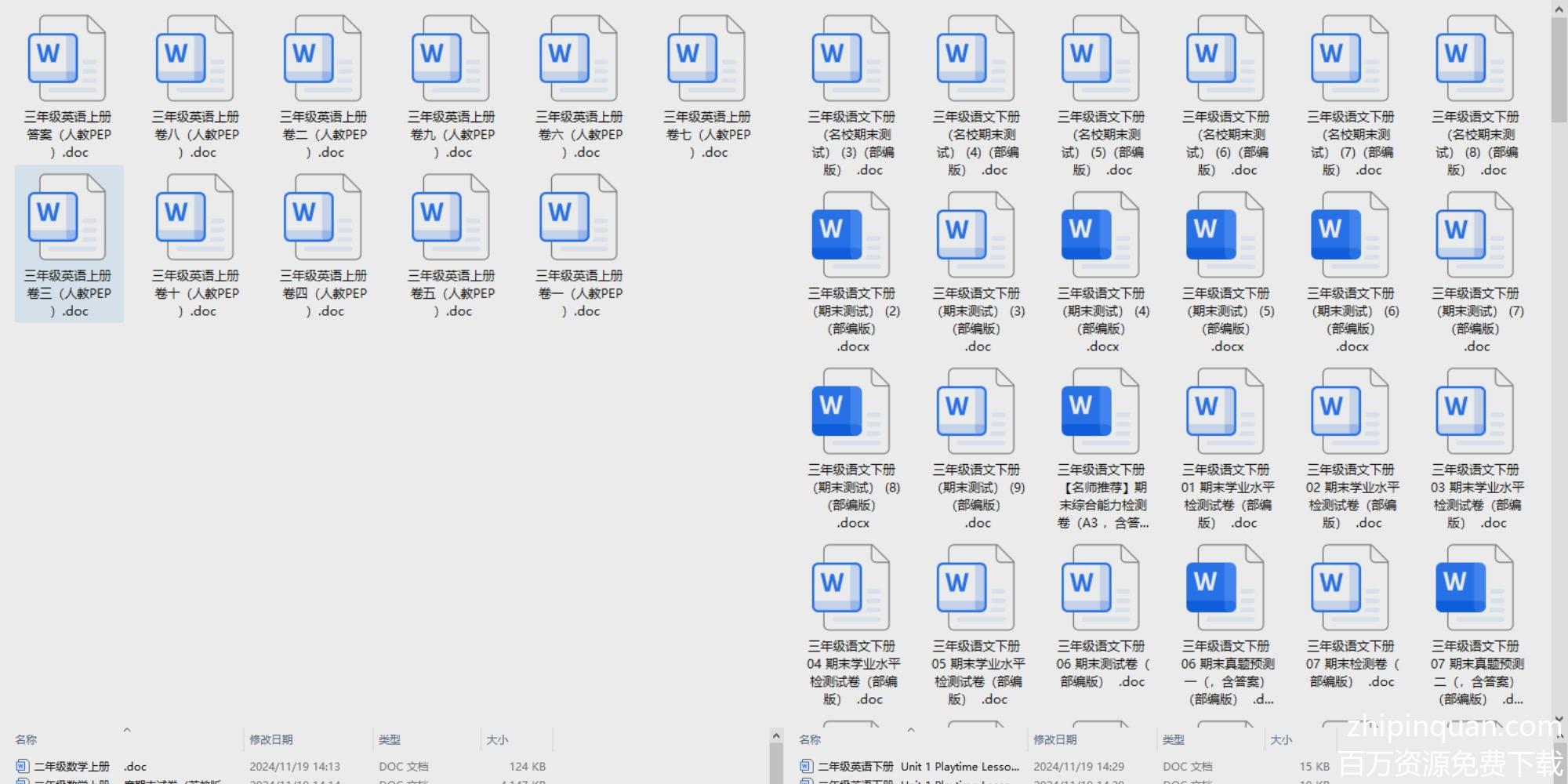Select the 二年级数学上册 .doc list row
This screenshot has width=1568, height=784.
[x=281, y=767]
